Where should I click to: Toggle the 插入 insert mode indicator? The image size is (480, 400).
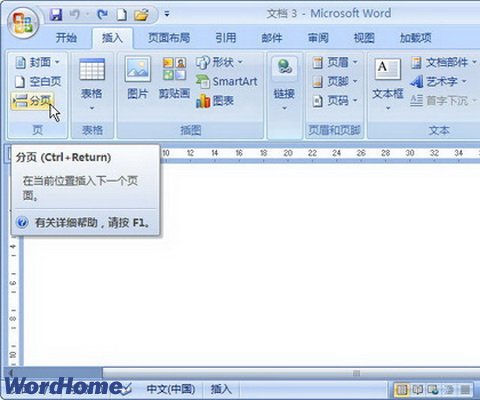tap(221, 389)
